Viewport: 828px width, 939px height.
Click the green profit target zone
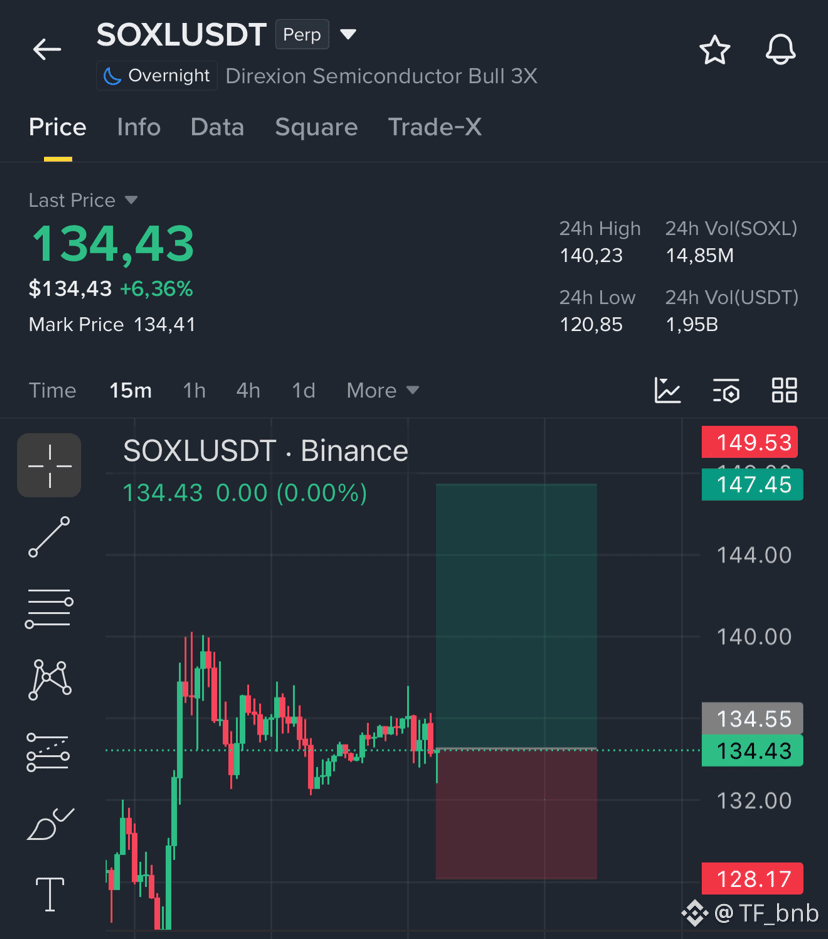pos(516,616)
